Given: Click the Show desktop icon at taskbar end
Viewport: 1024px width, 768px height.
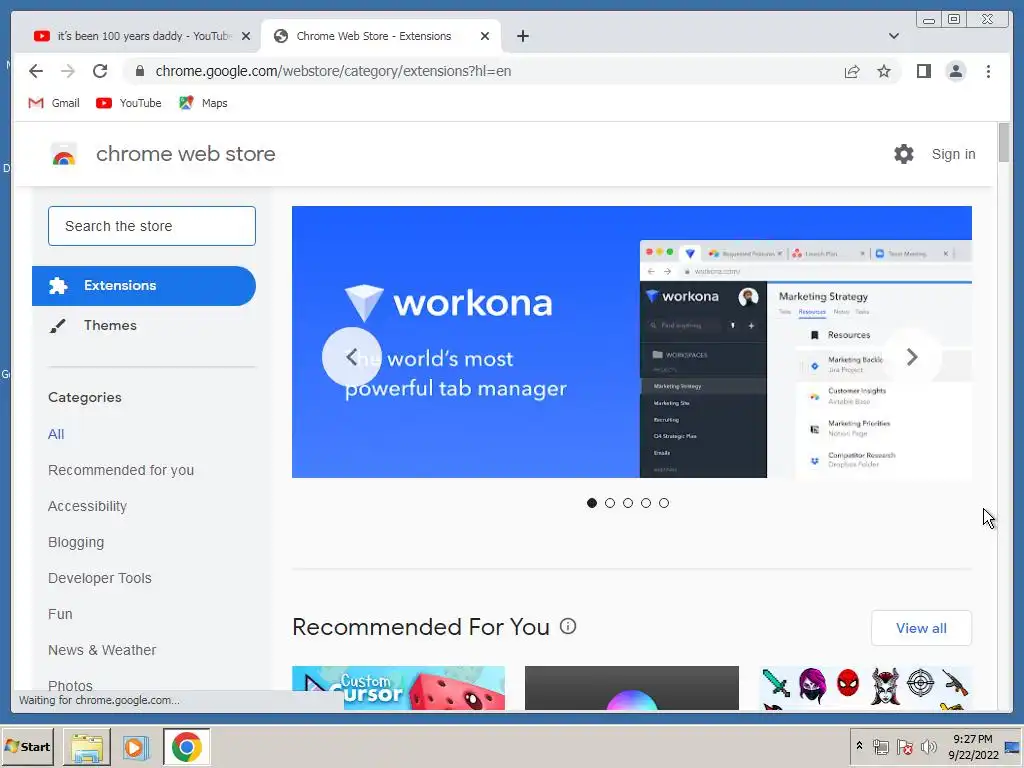Looking at the screenshot, I should coord(1013,746).
